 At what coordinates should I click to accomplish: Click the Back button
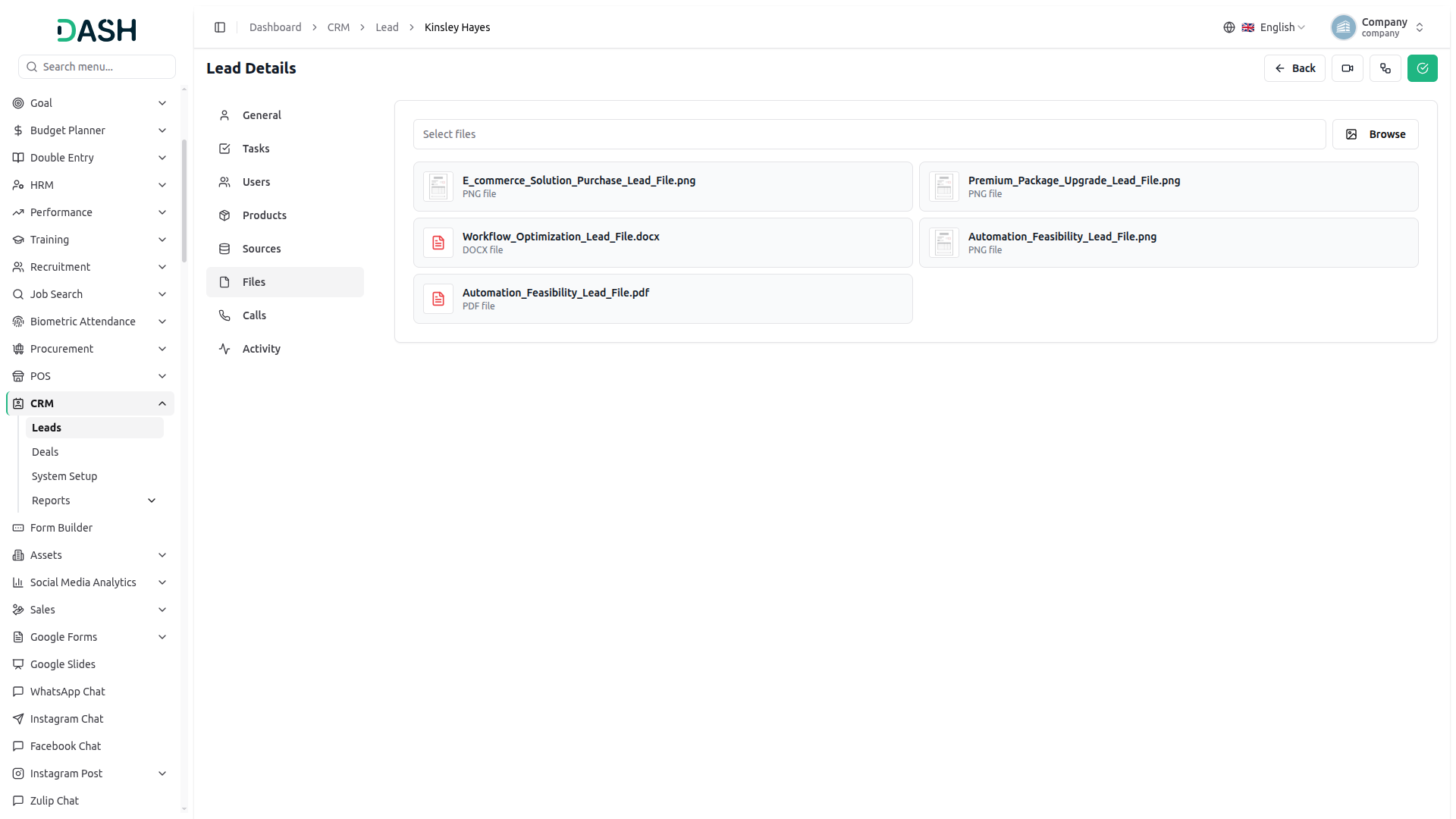(x=1294, y=68)
